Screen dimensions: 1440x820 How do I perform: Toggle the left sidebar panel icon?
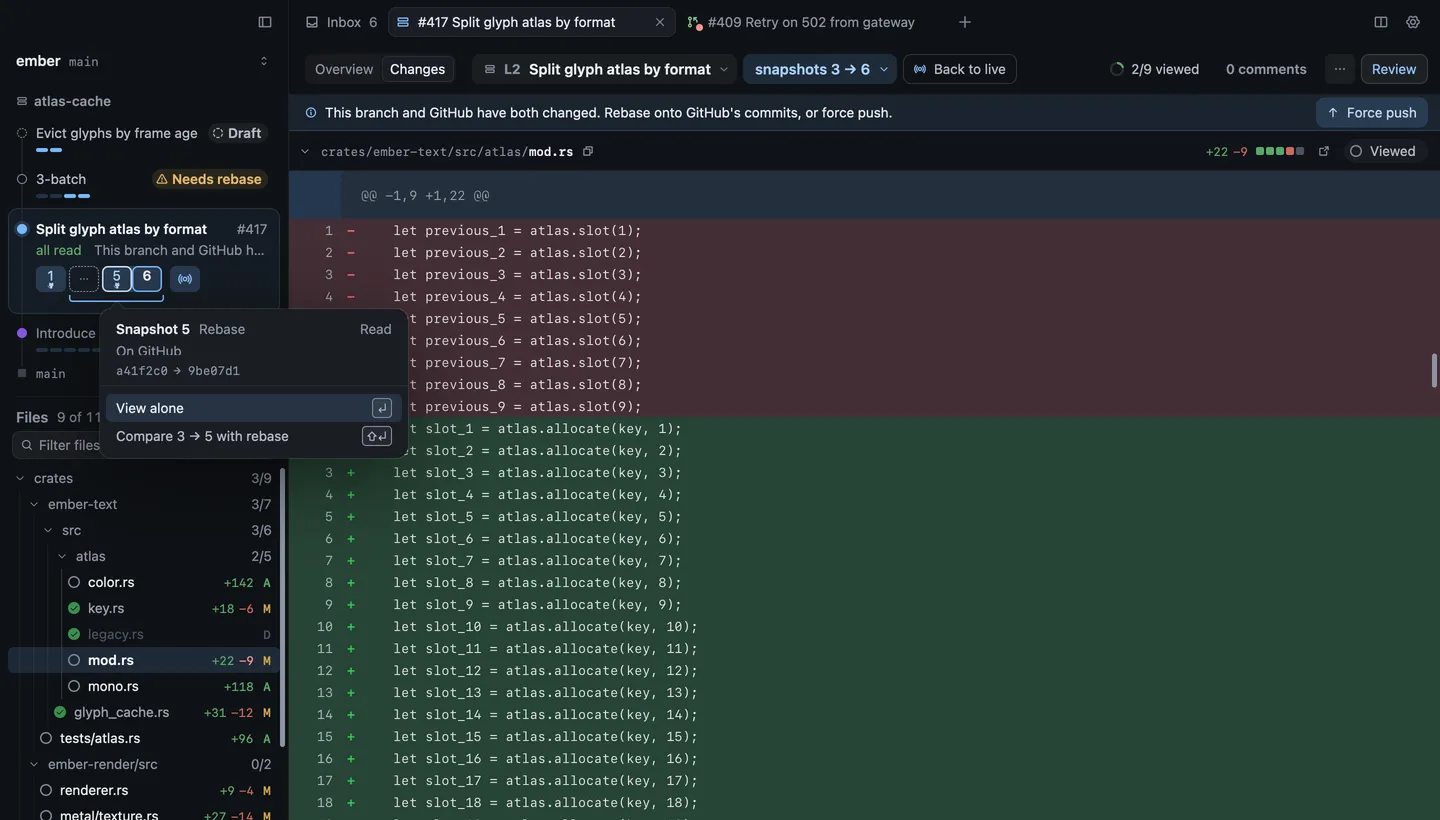coord(265,22)
